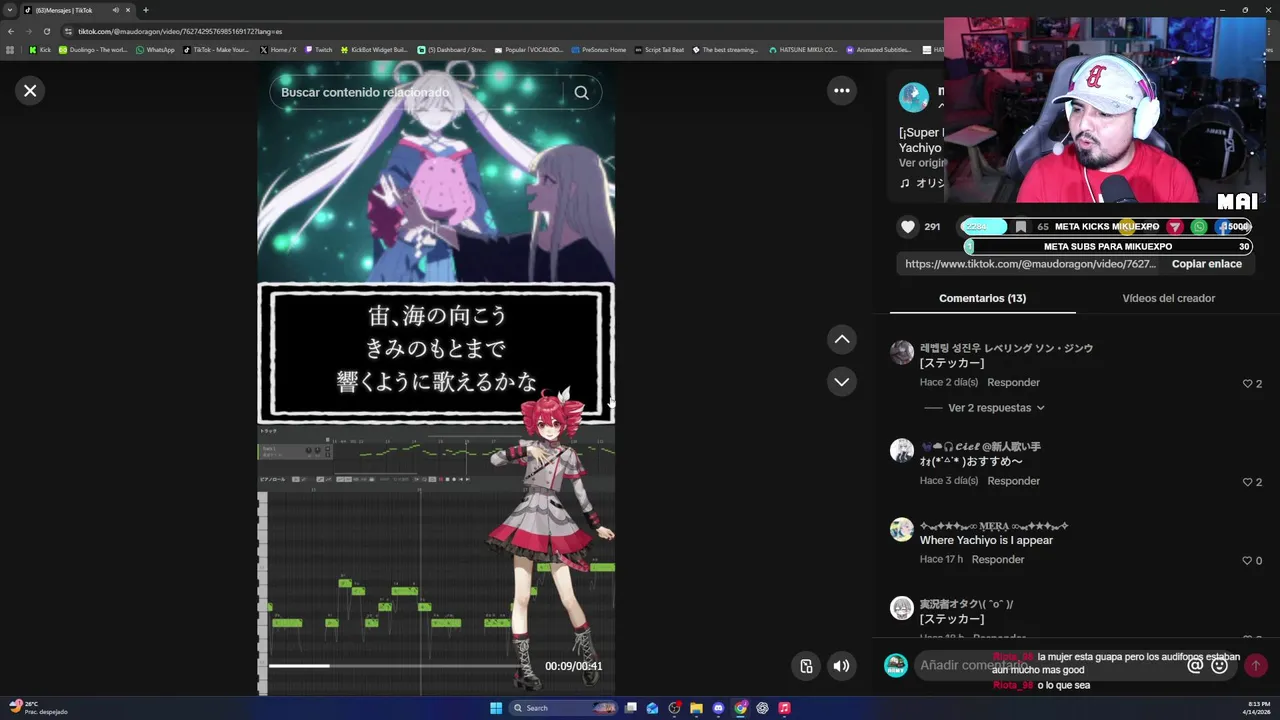Open weather widget showing 26°C

click(38, 707)
